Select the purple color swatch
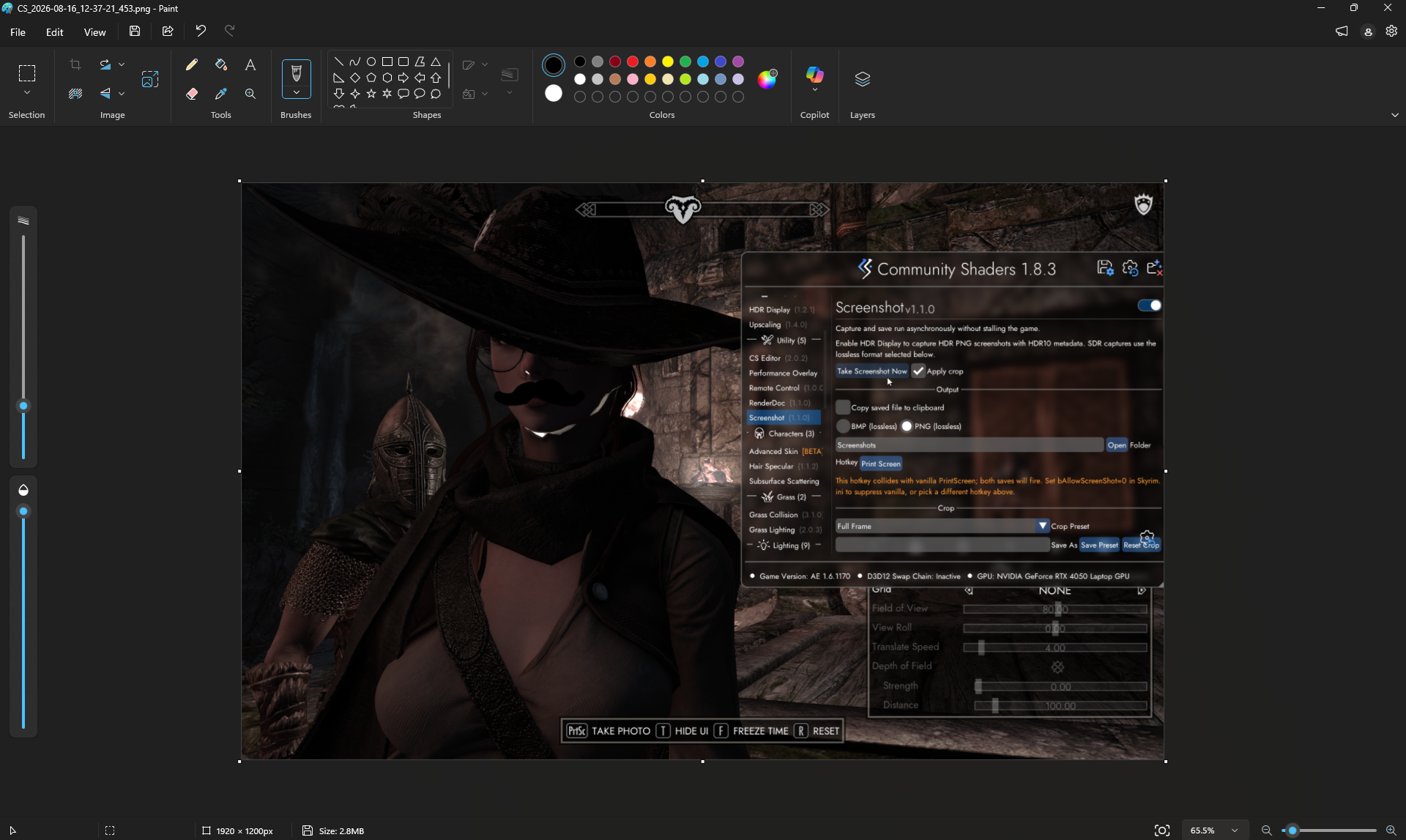This screenshot has height=840, width=1406. click(738, 62)
